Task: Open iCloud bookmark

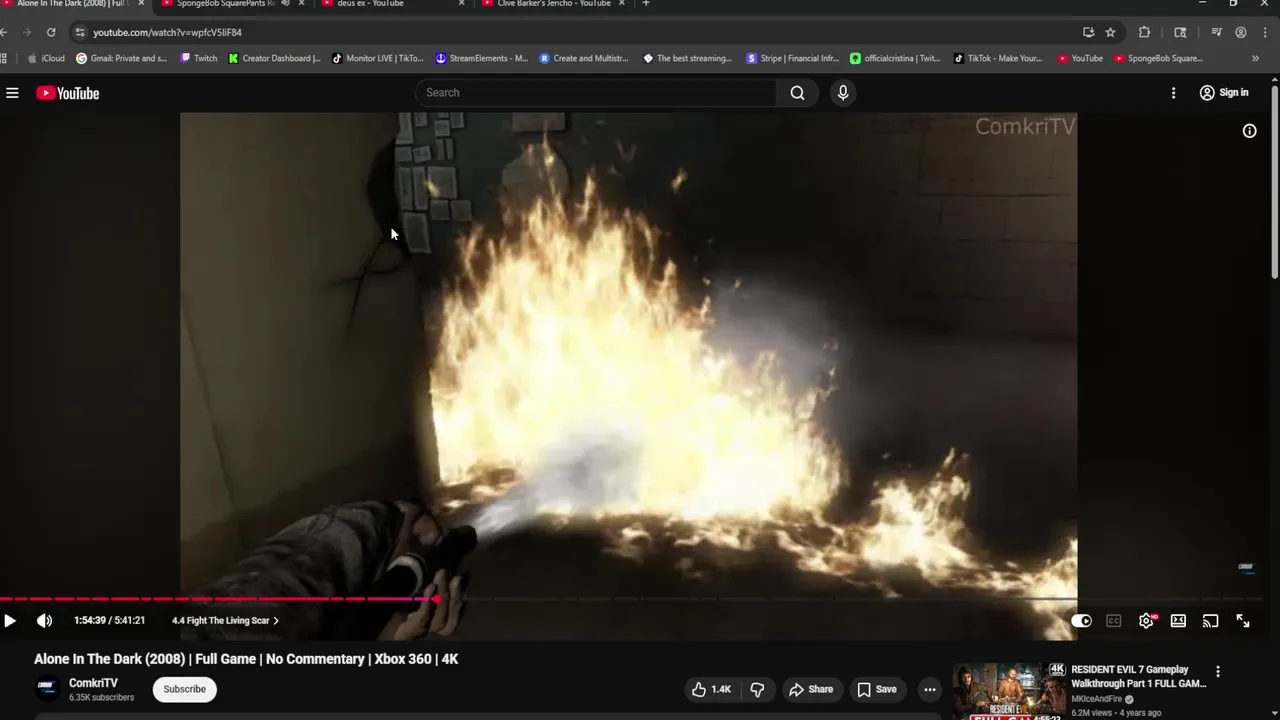Action: [46, 59]
